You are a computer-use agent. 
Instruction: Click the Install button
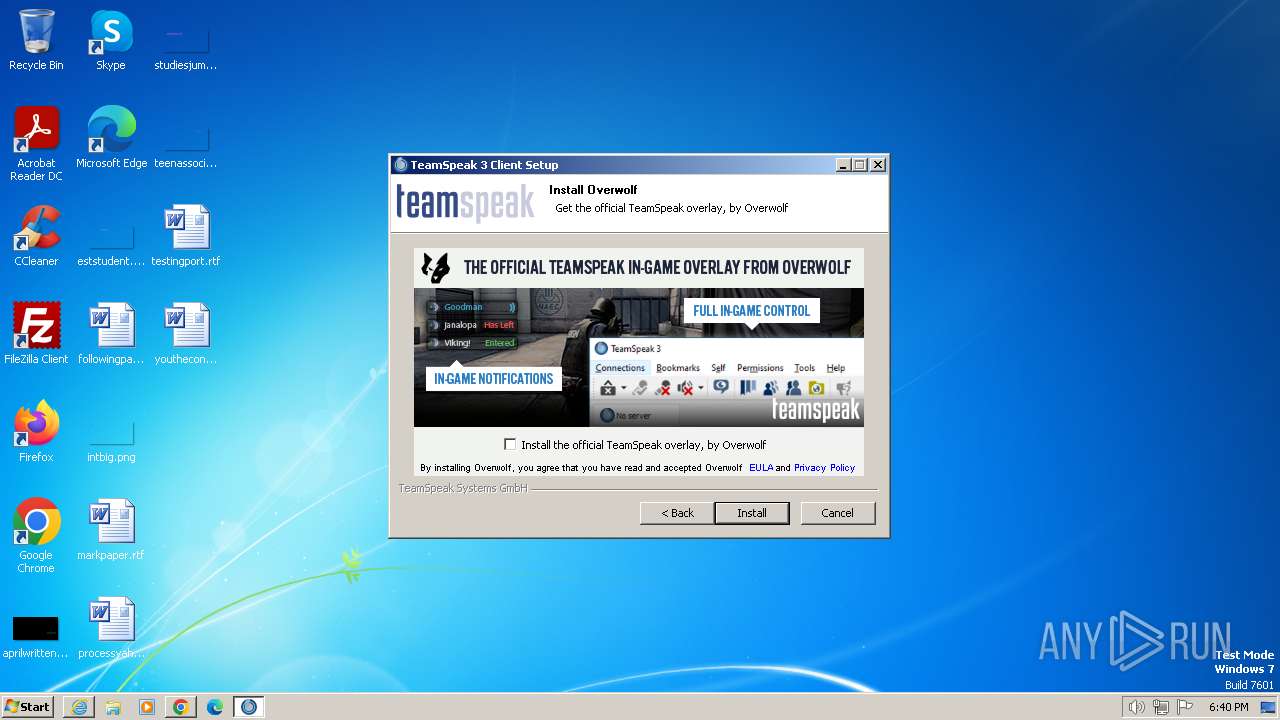[752, 513]
